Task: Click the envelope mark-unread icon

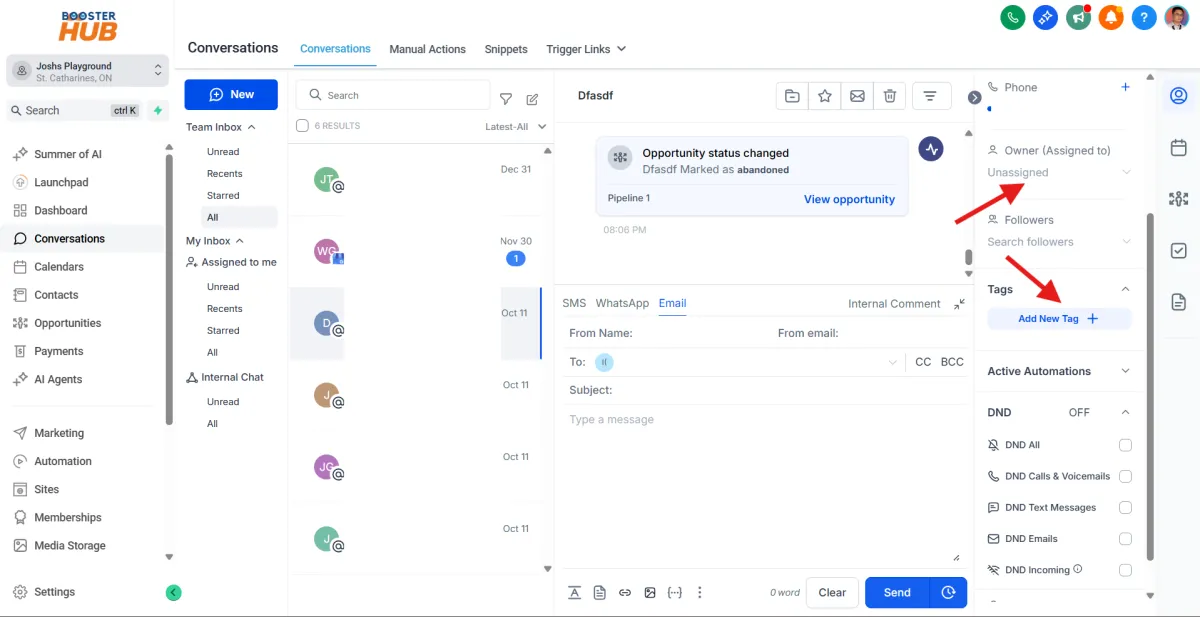Action: point(857,96)
